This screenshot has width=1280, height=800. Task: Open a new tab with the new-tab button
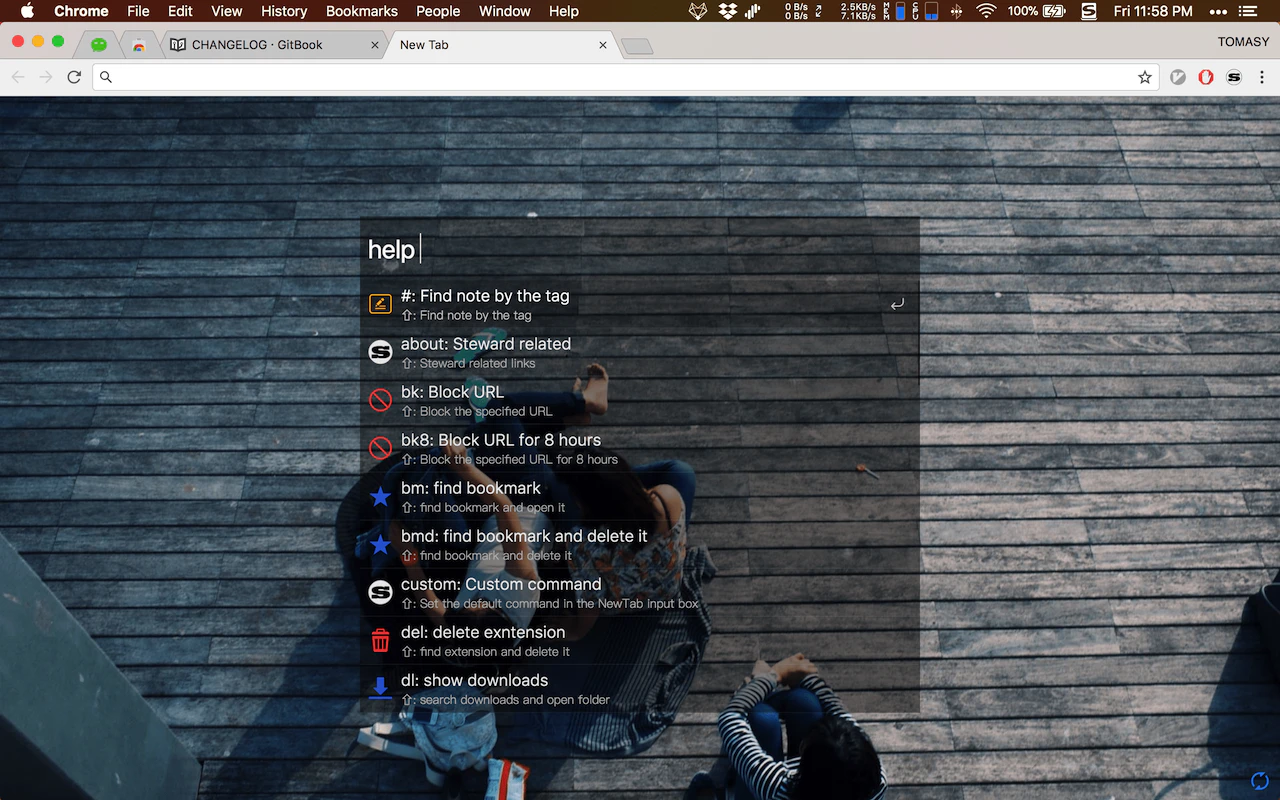637,46
